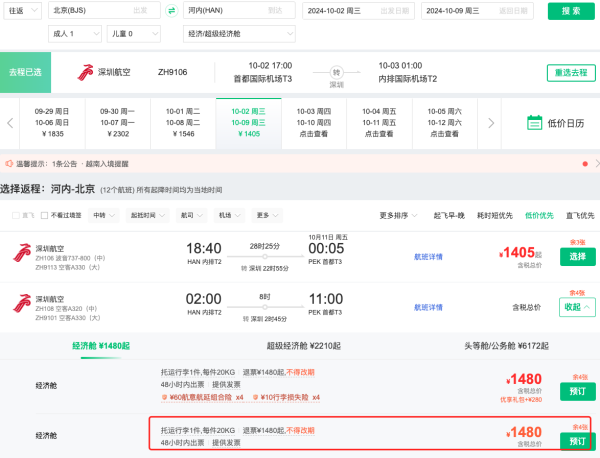600x458 pixels.
Task: Select the 18:40 flight at ¥1405
Action: [x=577, y=256]
